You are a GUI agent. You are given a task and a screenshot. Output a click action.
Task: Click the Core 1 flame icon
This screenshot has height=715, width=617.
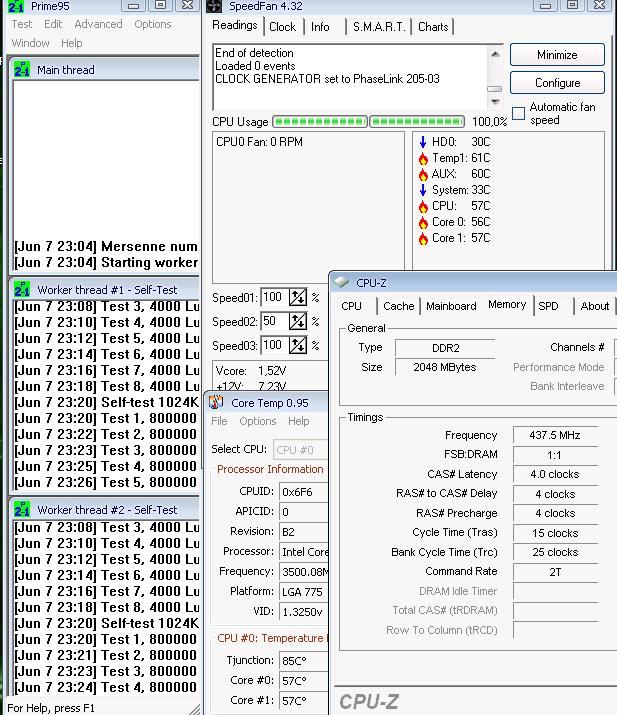tap(423, 238)
